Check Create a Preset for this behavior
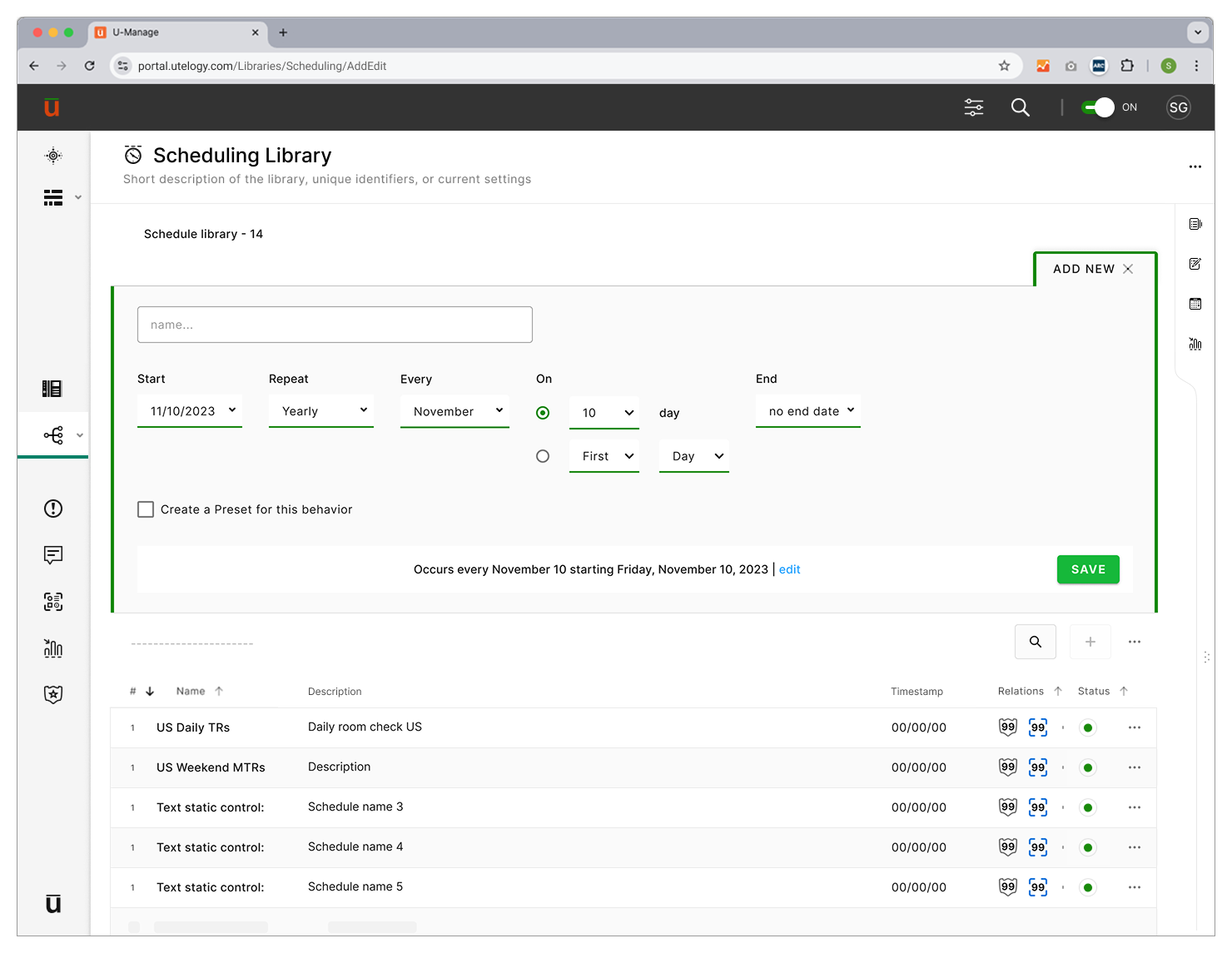1232x953 pixels. click(x=146, y=509)
